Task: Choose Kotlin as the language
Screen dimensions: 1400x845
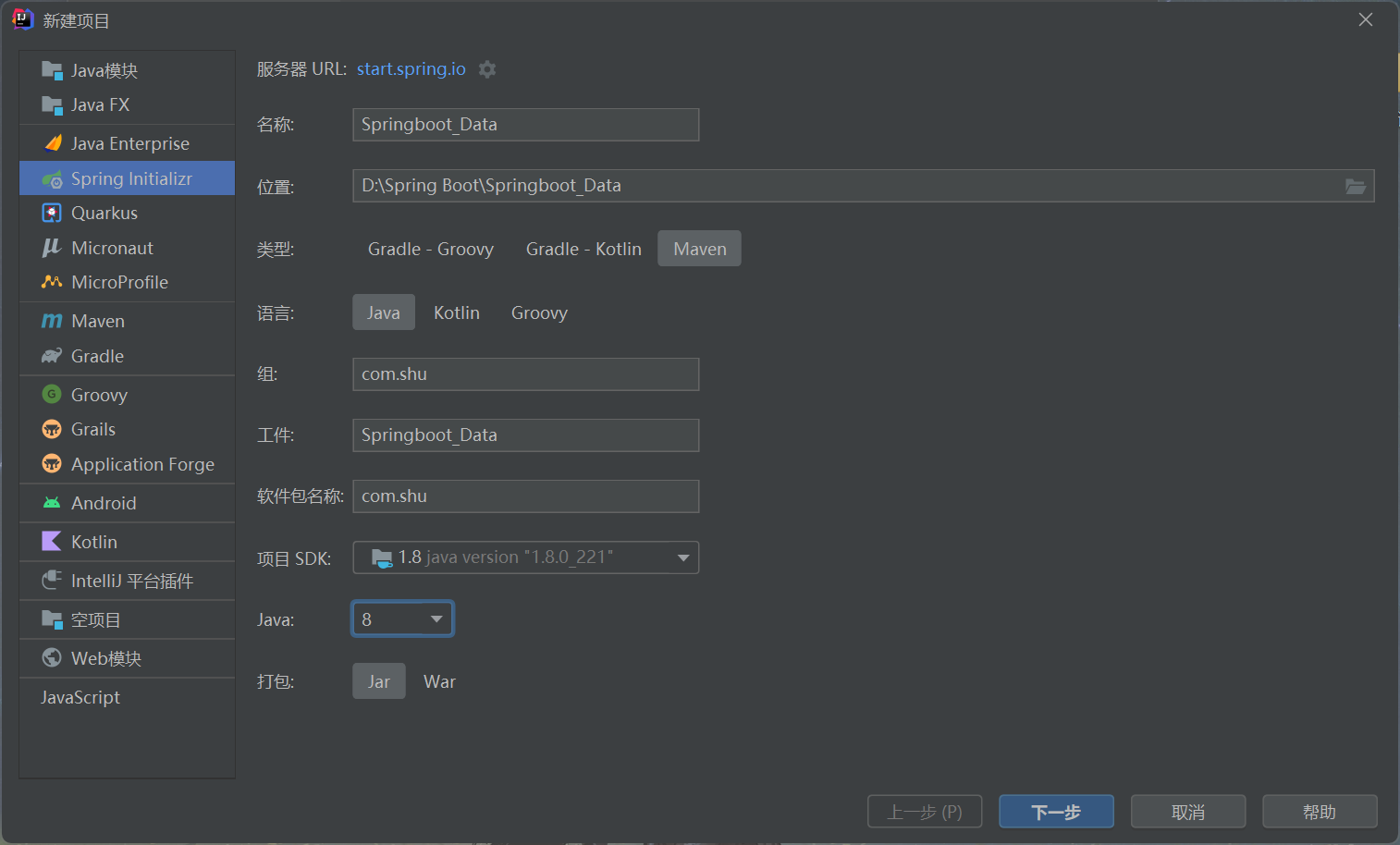Action: [x=457, y=312]
